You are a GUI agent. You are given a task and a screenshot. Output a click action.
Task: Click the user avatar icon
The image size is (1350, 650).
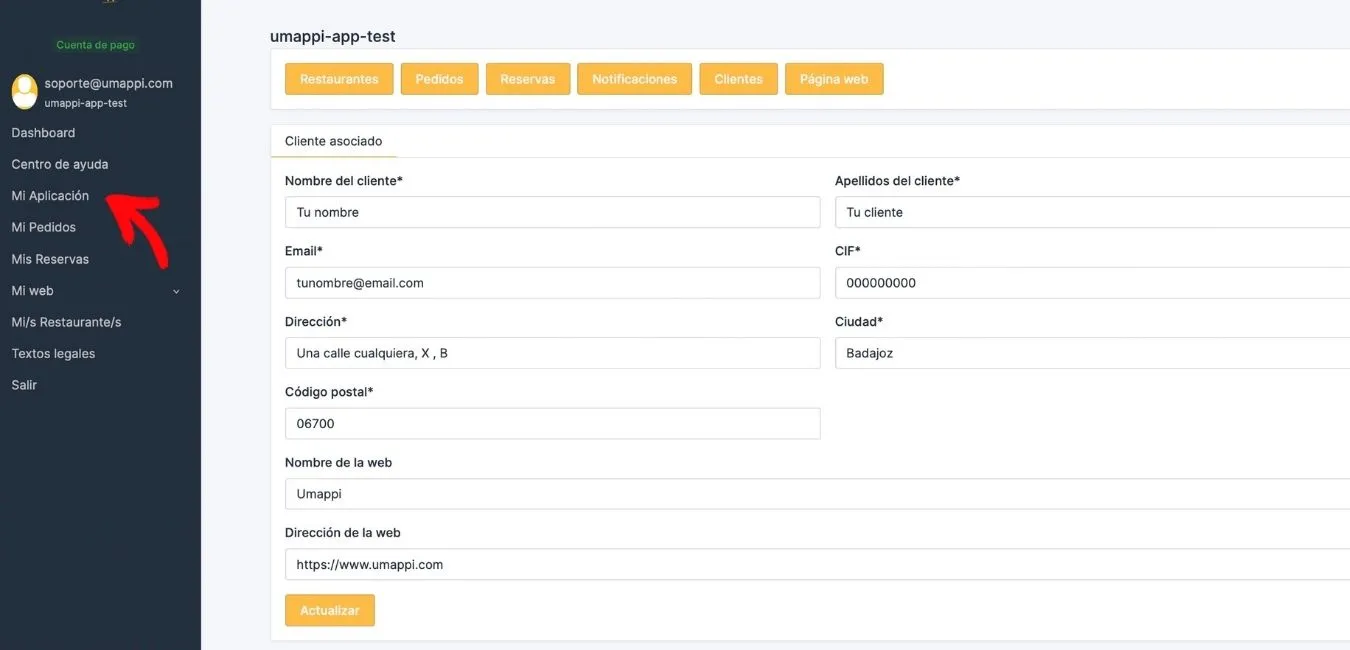pos(25,92)
